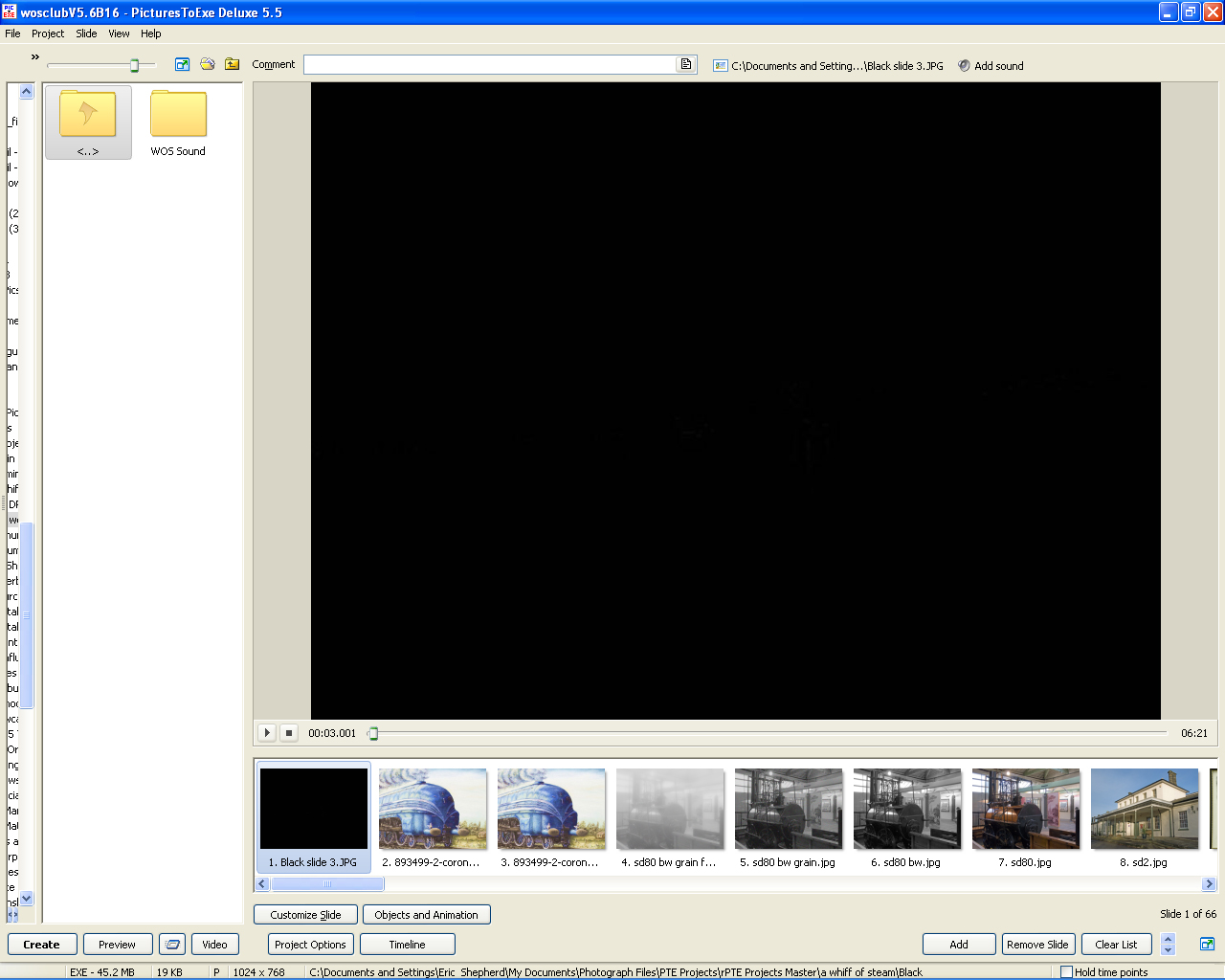Open the Objects and Animation editor
The height and width of the screenshot is (980, 1225).
[x=426, y=915]
